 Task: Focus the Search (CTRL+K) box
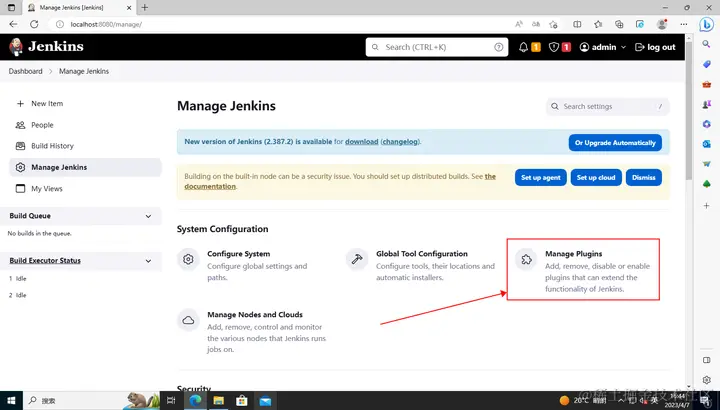click(437, 47)
